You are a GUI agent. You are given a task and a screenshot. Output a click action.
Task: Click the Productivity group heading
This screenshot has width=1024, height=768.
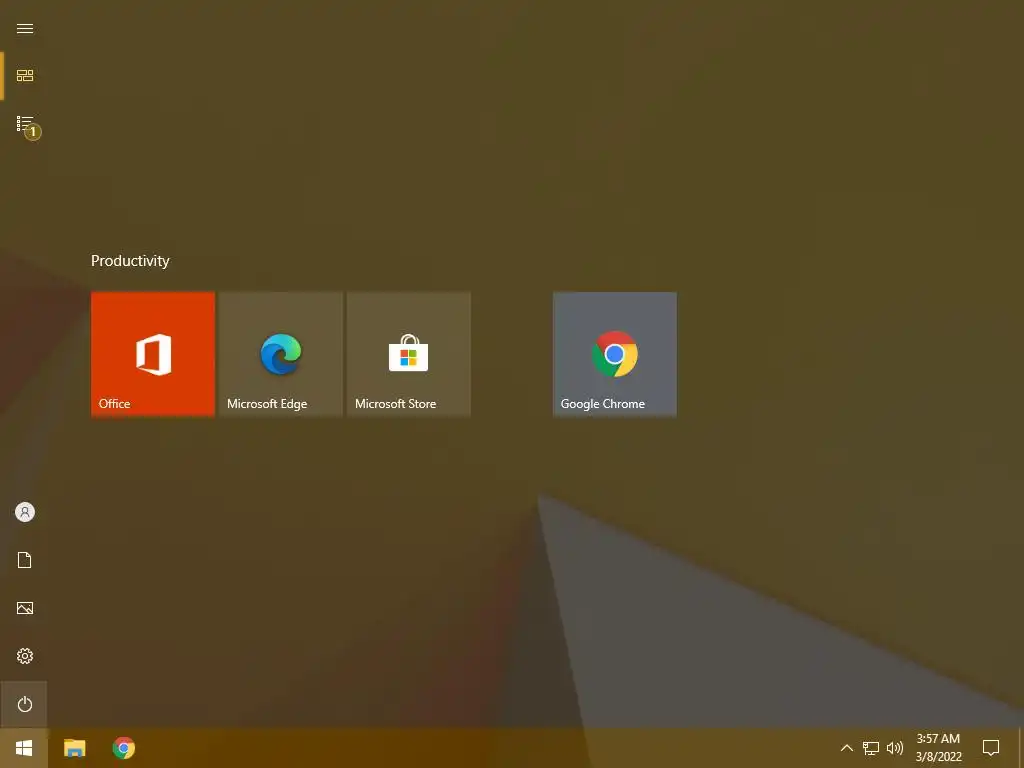[130, 261]
